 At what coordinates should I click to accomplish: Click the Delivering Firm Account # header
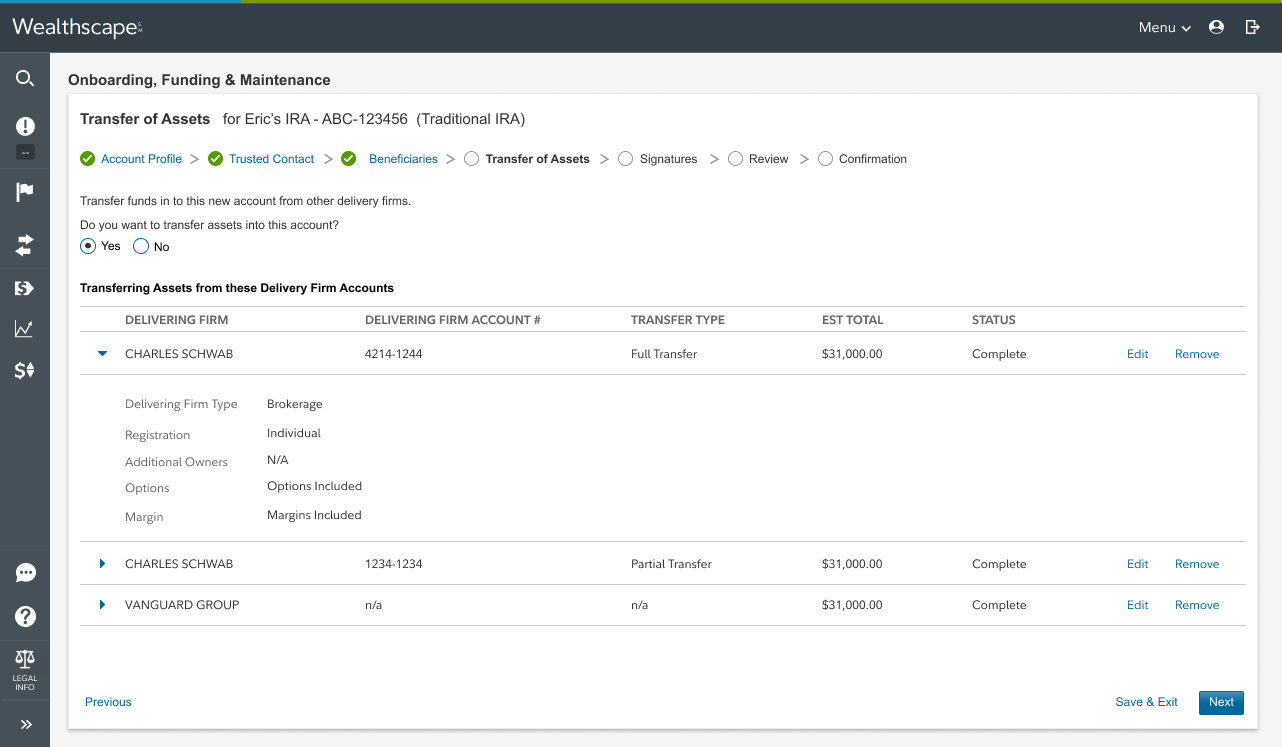click(x=453, y=320)
